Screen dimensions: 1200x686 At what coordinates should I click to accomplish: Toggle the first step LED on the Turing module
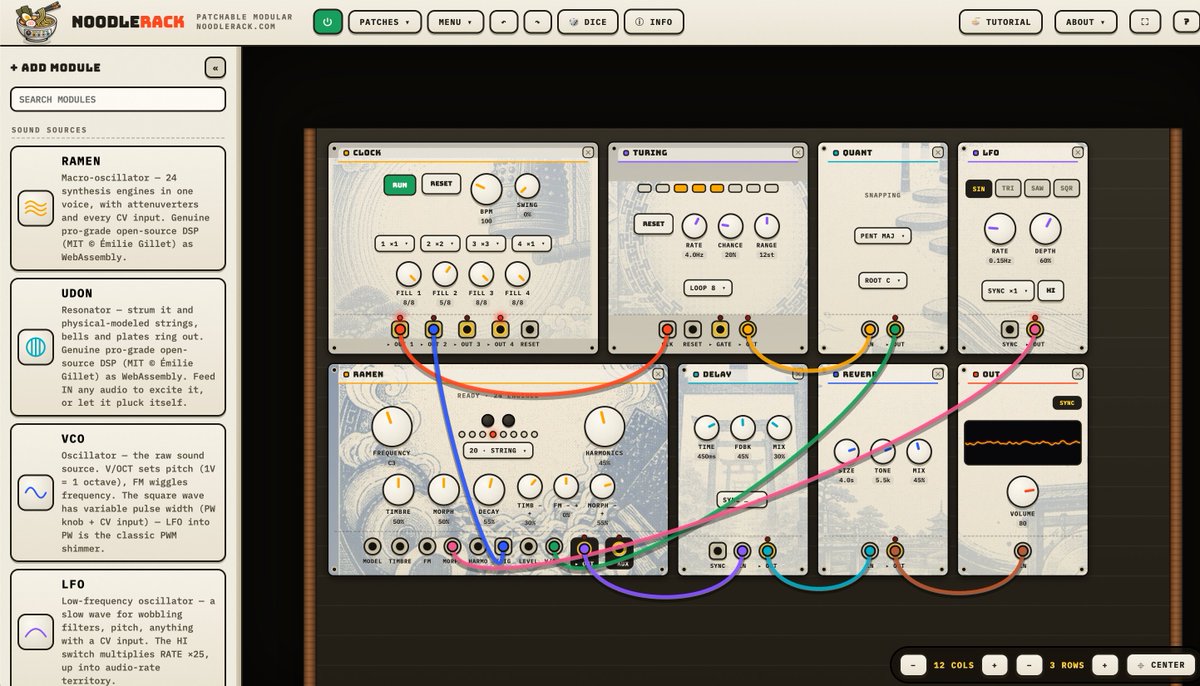pyautogui.click(x=644, y=188)
